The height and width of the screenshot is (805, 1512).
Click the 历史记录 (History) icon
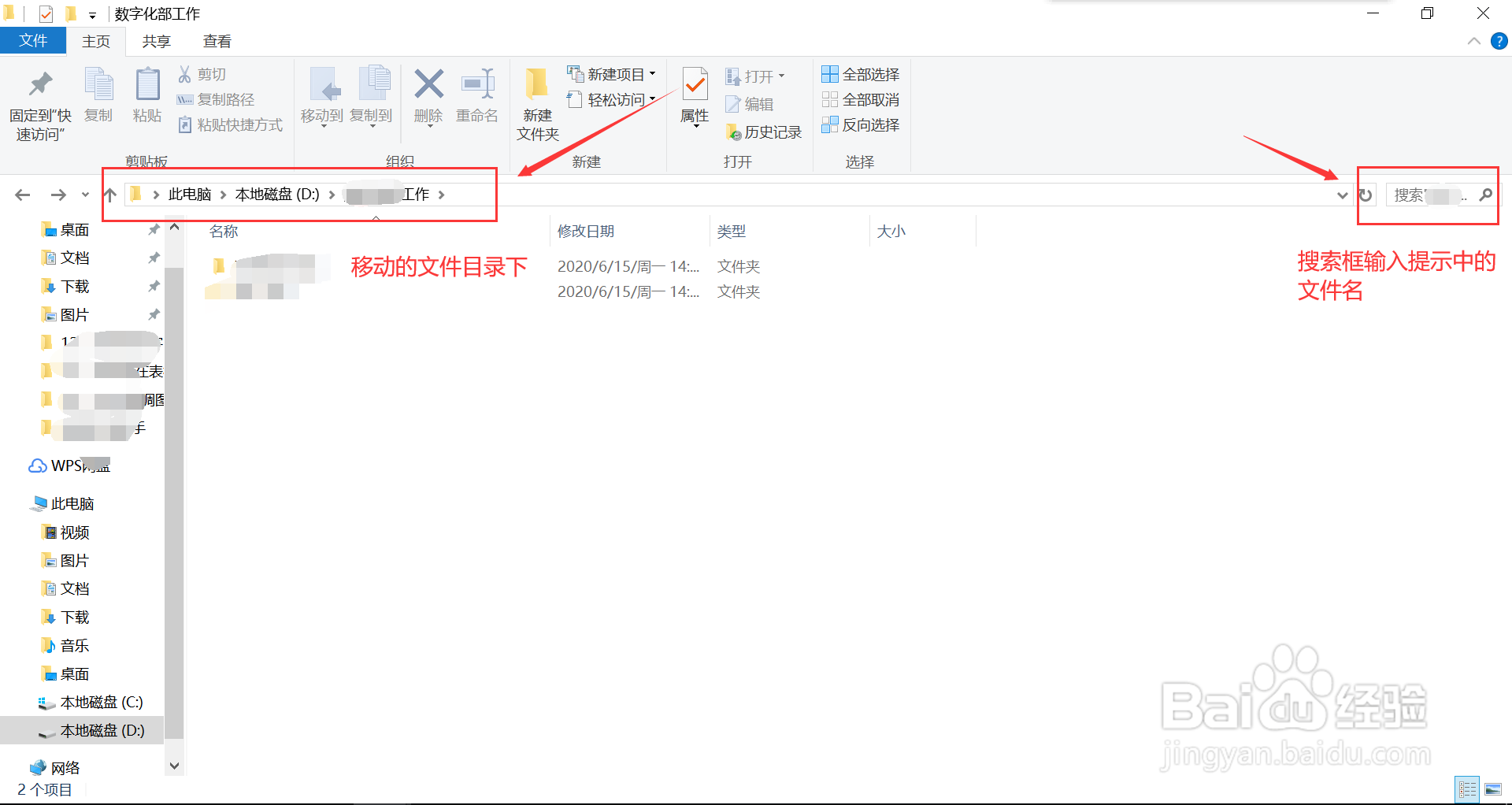tap(762, 132)
